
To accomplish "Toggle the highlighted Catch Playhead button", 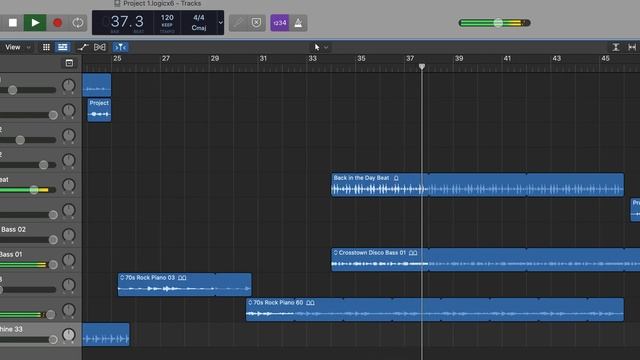I will click(120, 47).
